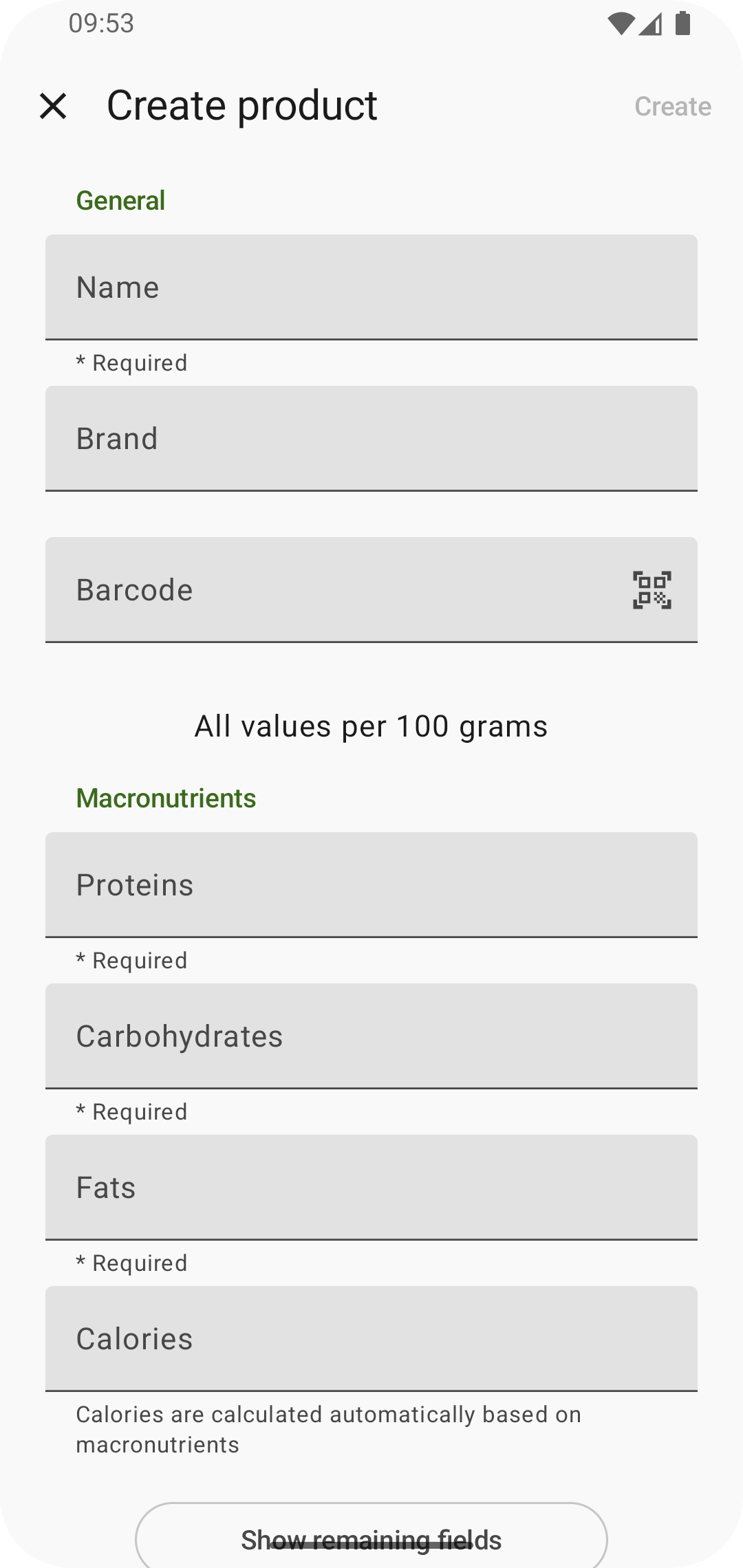Tap the Wi-Fi status icon
Viewport: 743px width, 1568px height.
pos(621,24)
